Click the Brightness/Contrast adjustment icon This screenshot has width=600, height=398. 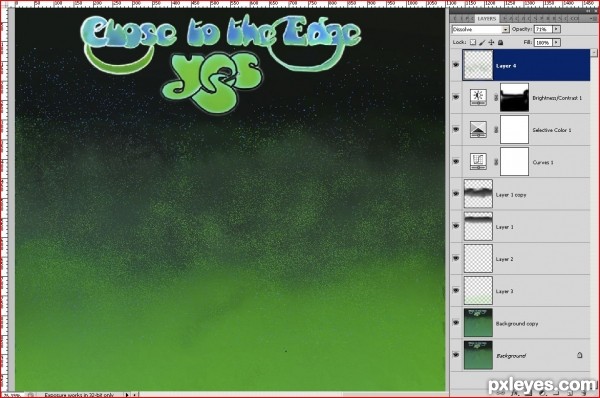(478, 97)
